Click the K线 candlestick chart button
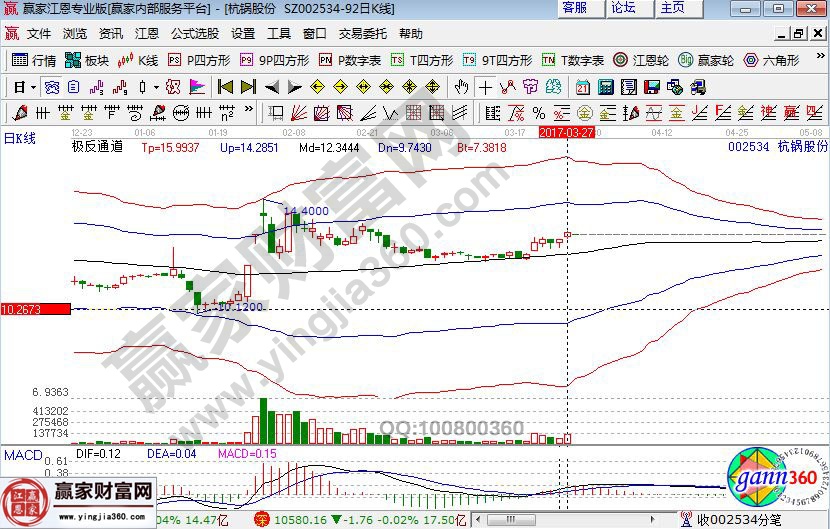830x529 pixels. (x=139, y=60)
